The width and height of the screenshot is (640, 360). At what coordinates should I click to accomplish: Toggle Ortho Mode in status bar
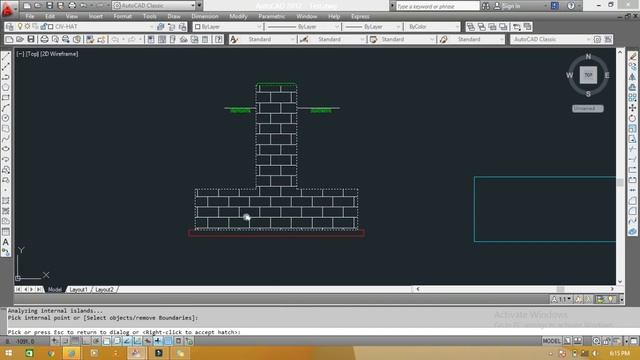tap(86, 341)
